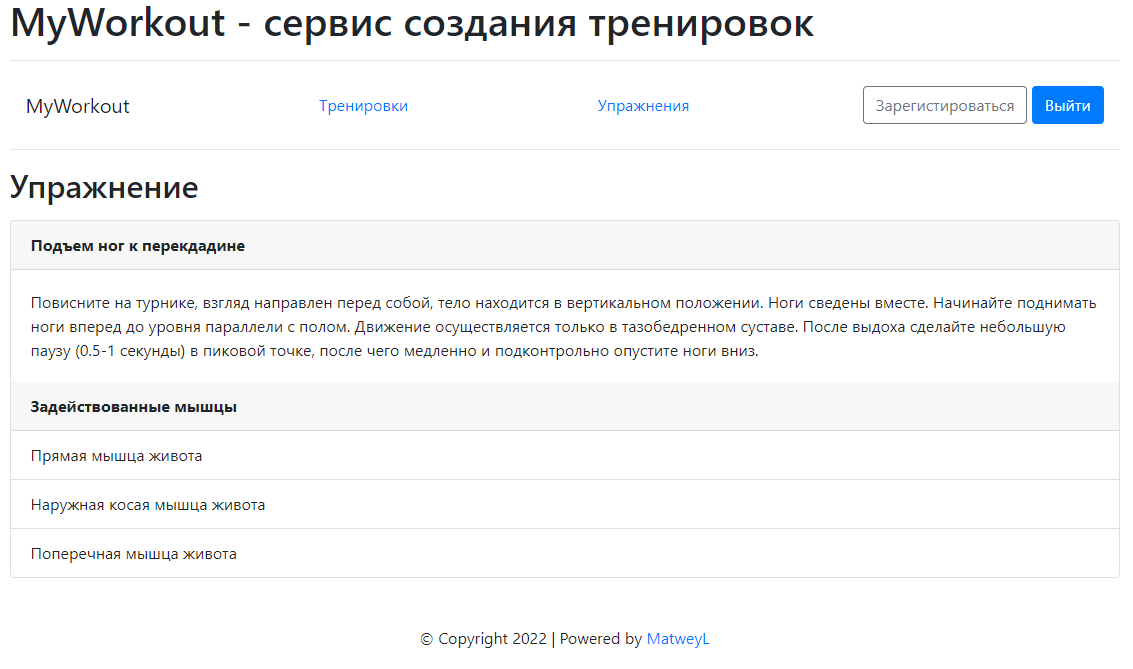The height and width of the screenshot is (669, 1133).
Task: Select the Наружная косая мышца живота entry
Action: click(146, 504)
